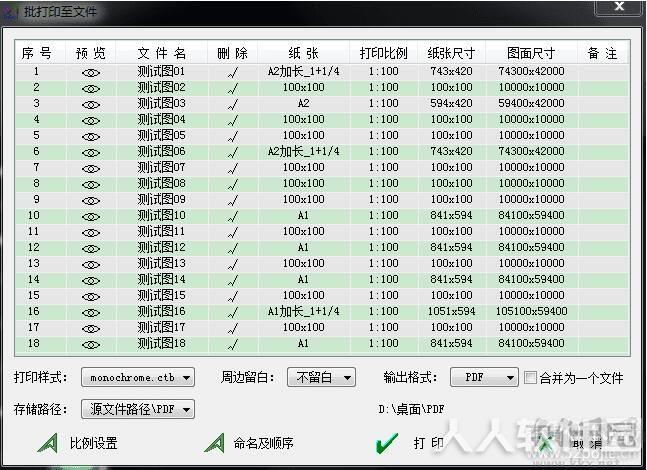Delete 测试图02 using its check mark icon
647x470 pixels.
pyautogui.click(x=233, y=89)
